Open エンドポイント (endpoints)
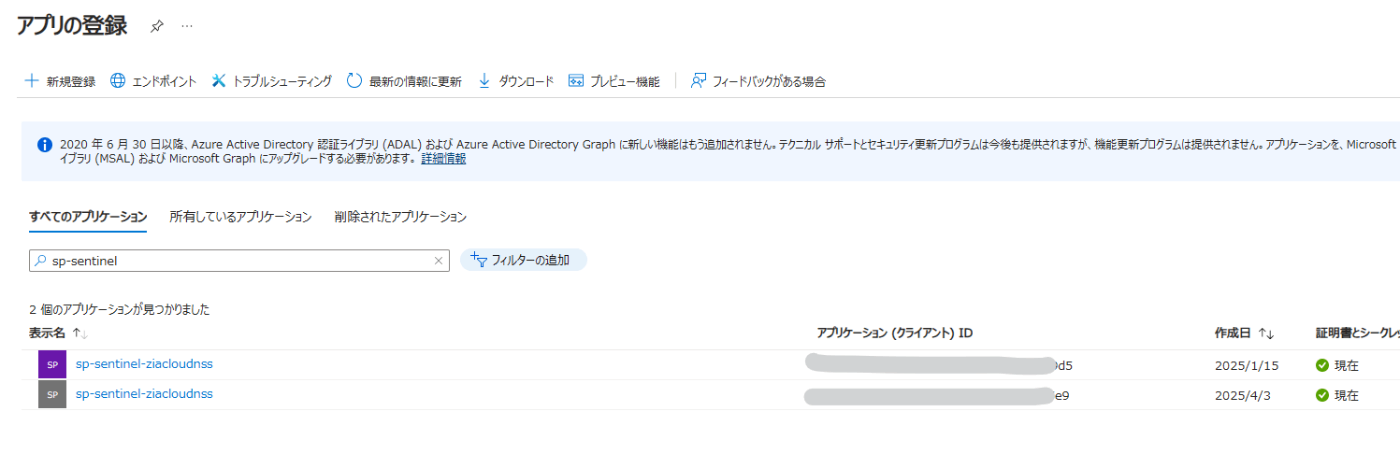The height and width of the screenshot is (468, 1400). pyautogui.click(x=153, y=81)
